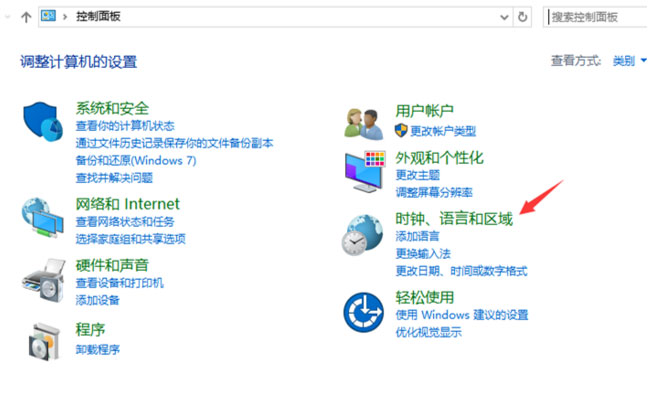Screen dimensions: 650x419
Task: Open the 系统和安全 category heading
Action: point(112,108)
